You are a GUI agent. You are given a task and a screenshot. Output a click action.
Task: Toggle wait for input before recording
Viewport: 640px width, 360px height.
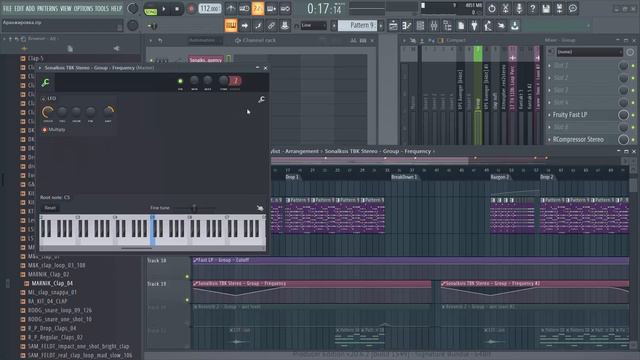tap(244, 8)
